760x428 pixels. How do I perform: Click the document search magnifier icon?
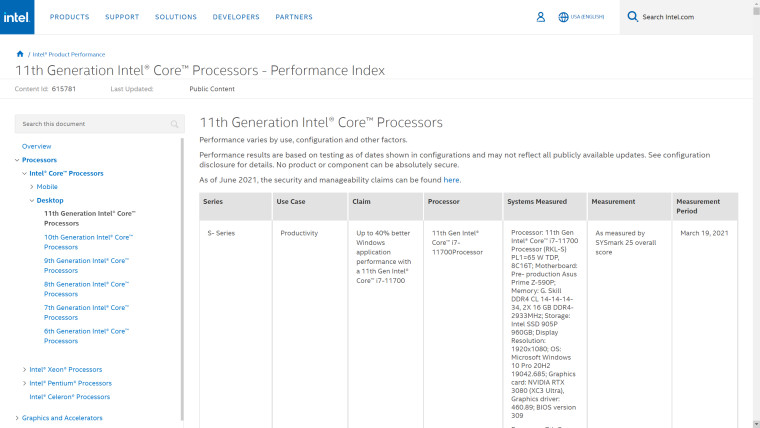tap(174, 124)
